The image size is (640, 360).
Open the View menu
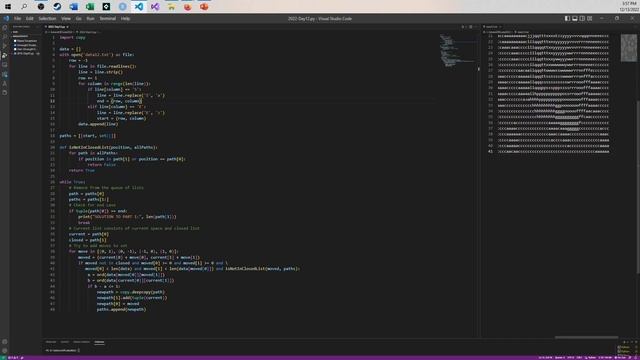point(66,18)
